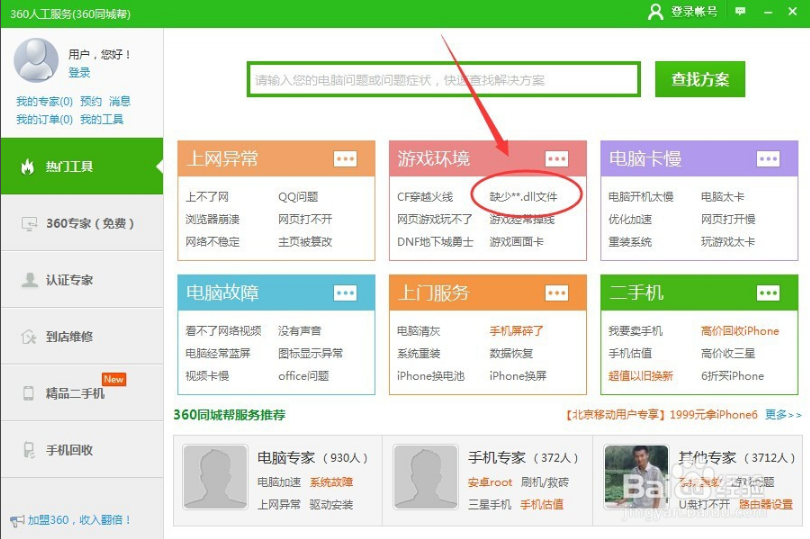
Task: Select the 热门工具 sidebar tab
Action: 81,167
